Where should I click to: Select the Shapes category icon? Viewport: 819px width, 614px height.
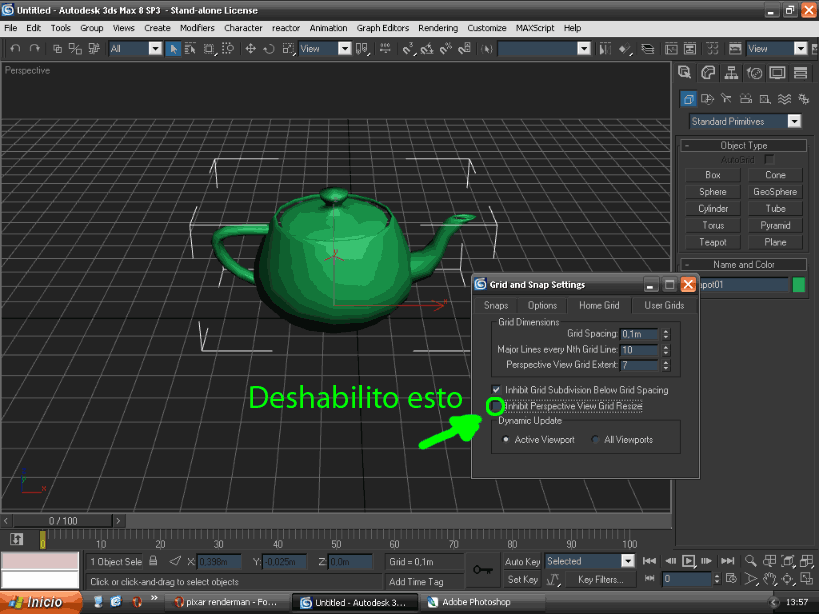(x=707, y=99)
